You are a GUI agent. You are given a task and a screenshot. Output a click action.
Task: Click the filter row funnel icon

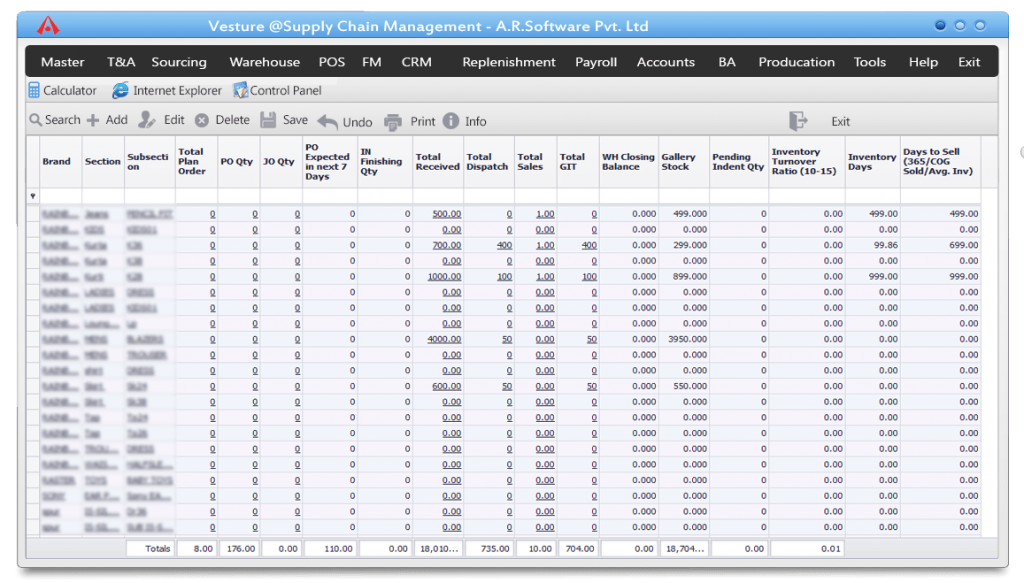pyautogui.click(x=33, y=196)
